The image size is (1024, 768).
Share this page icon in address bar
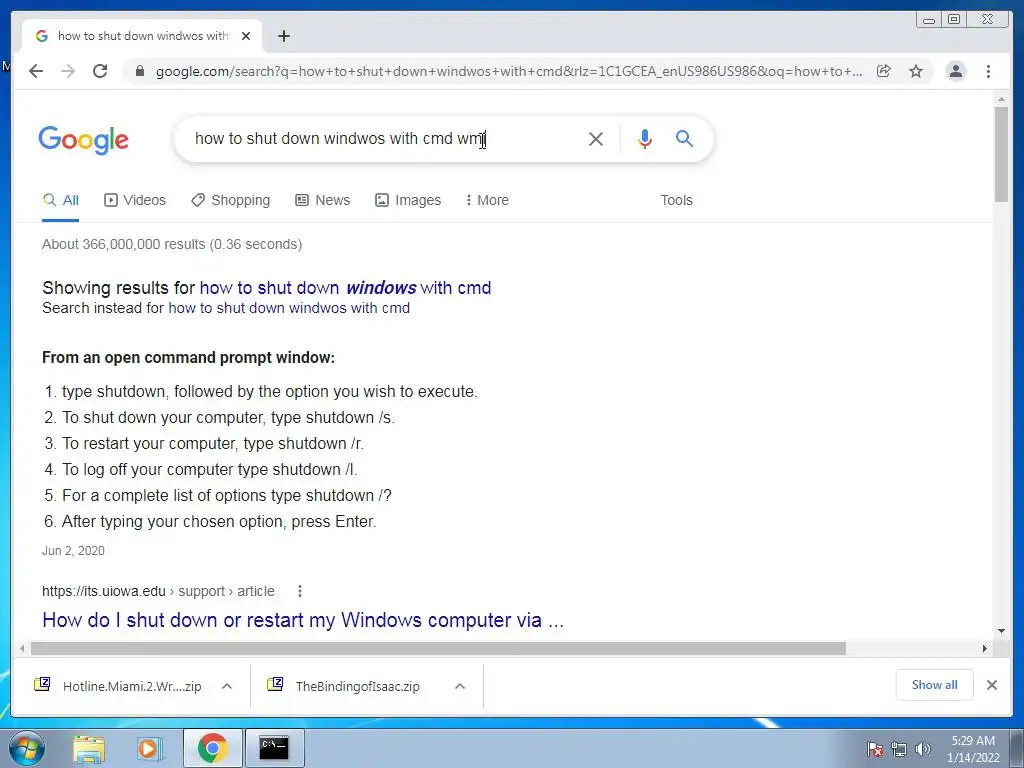point(884,71)
